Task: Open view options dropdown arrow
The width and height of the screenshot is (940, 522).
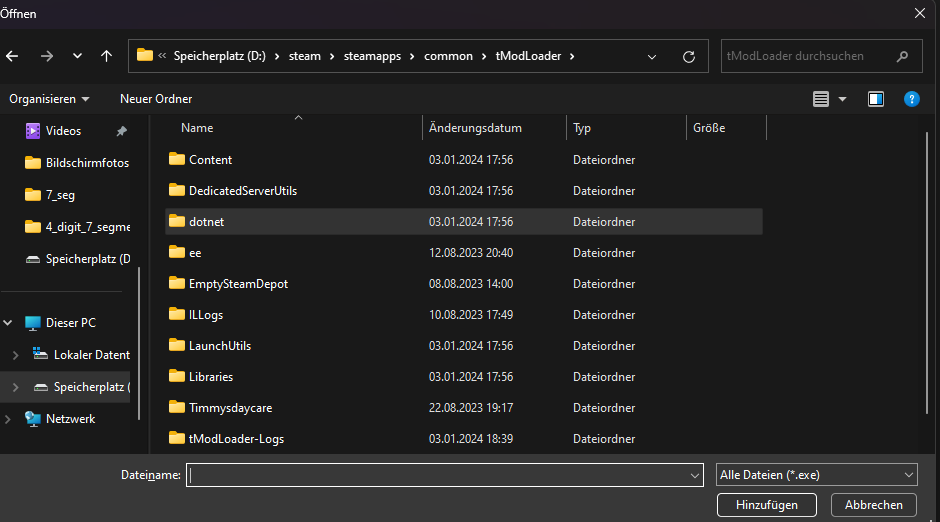Action: click(x=842, y=99)
